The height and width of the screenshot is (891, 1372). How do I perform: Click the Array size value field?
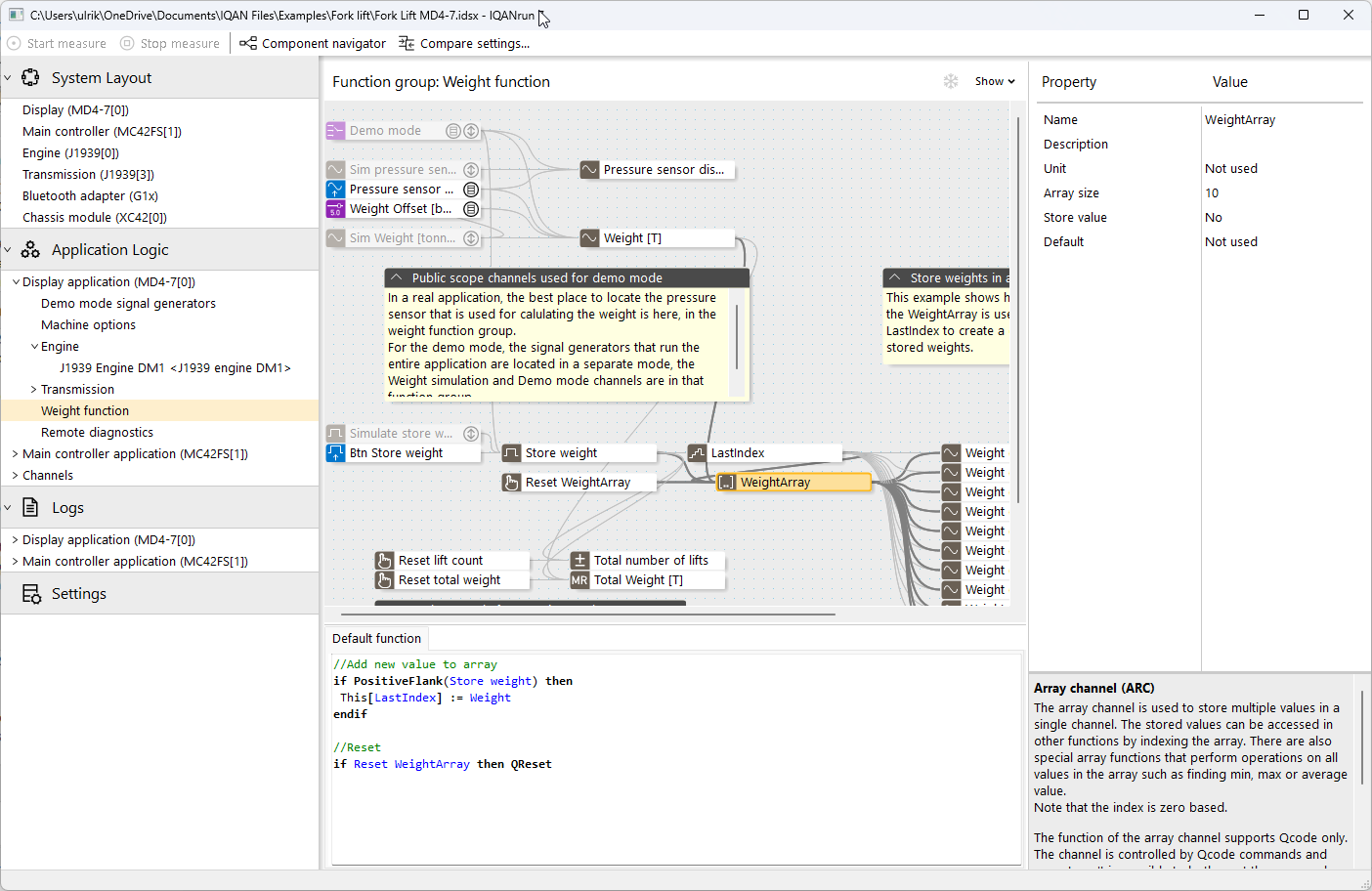click(1281, 192)
